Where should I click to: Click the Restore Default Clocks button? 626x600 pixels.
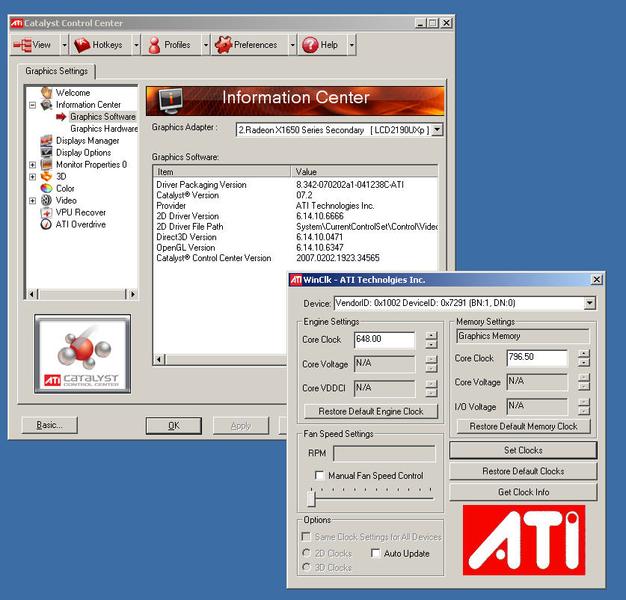point(523,471)
